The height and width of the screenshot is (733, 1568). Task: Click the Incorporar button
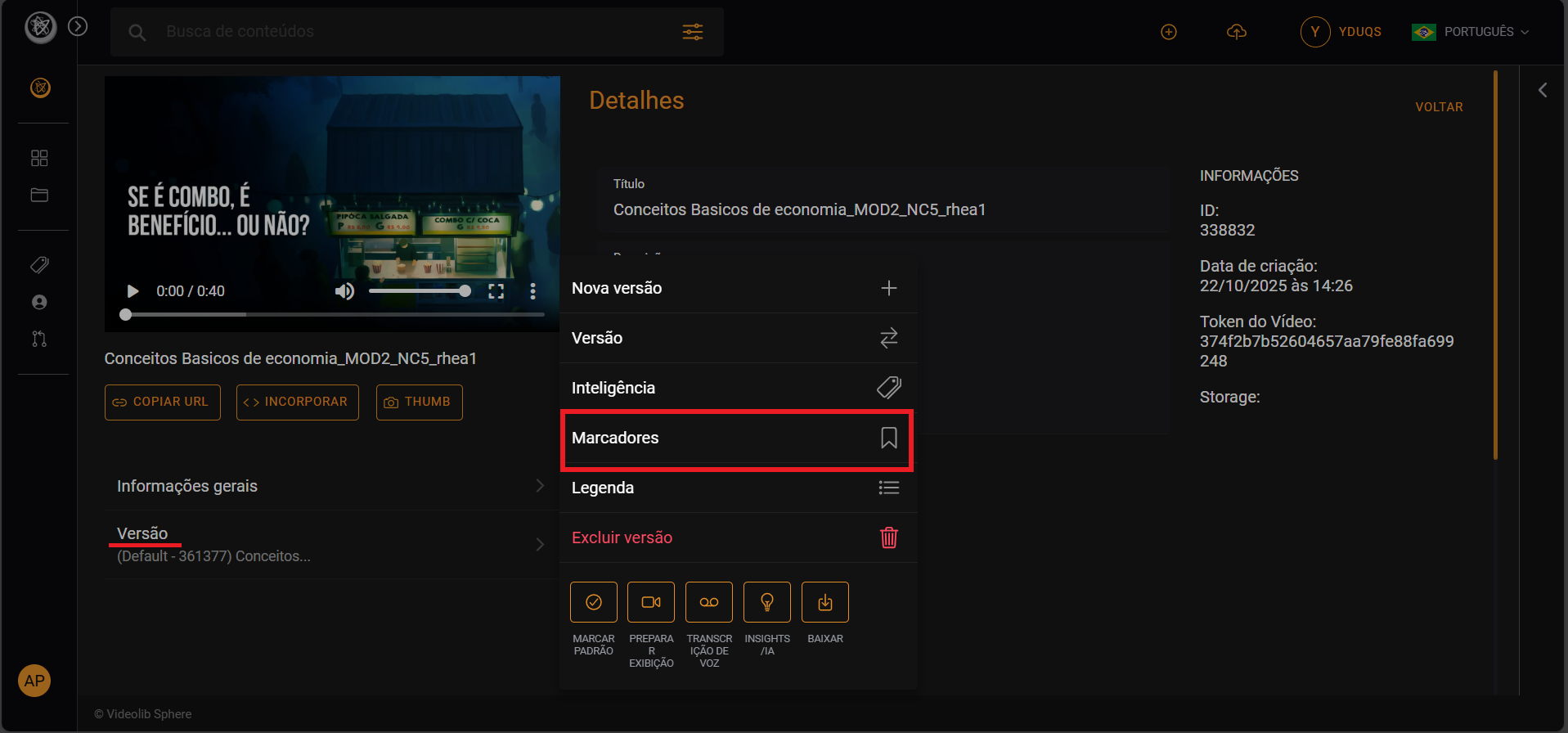pyautogui.click(x=298, y=402)
